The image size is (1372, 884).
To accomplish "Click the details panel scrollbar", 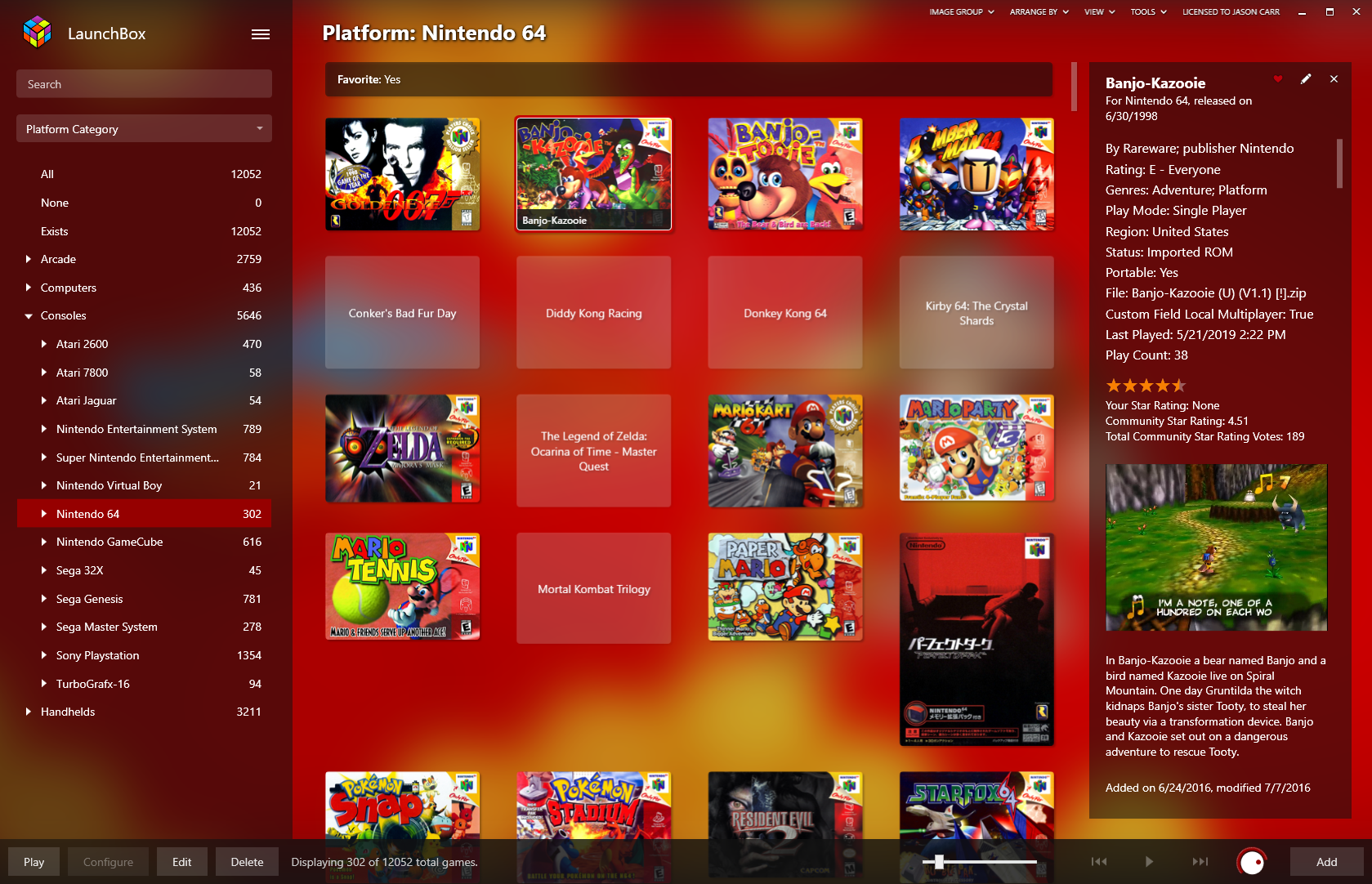I will coord(1339,163).
